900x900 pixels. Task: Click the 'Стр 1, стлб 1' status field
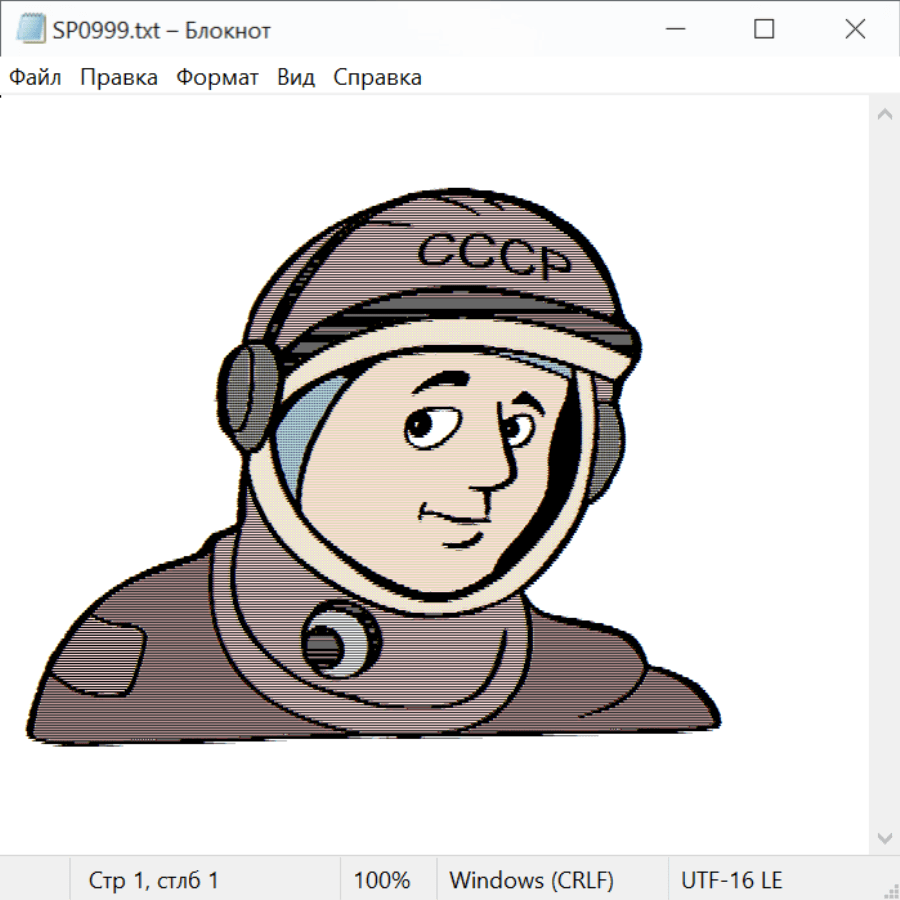(x=154, y=881)
